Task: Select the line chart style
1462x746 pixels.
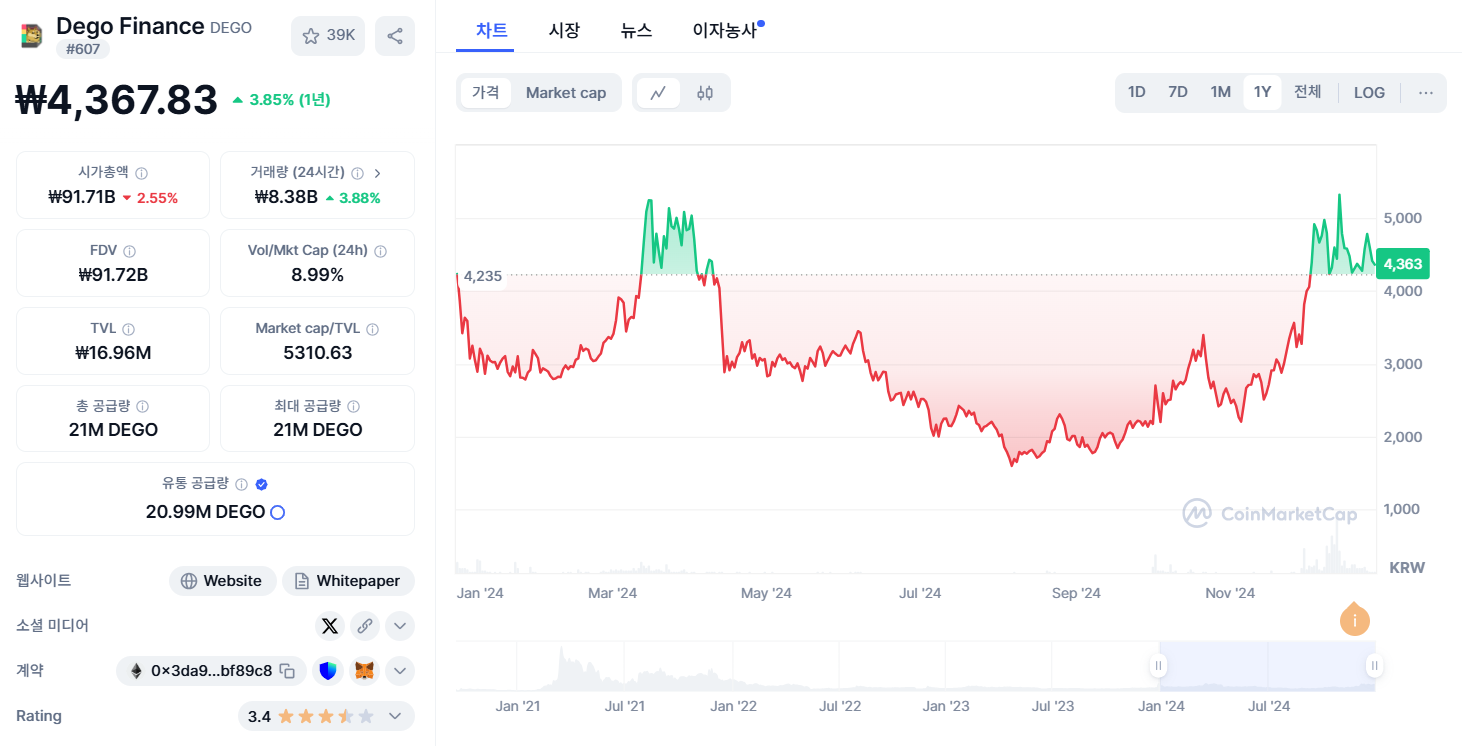Action: click(x=658, y=93)
